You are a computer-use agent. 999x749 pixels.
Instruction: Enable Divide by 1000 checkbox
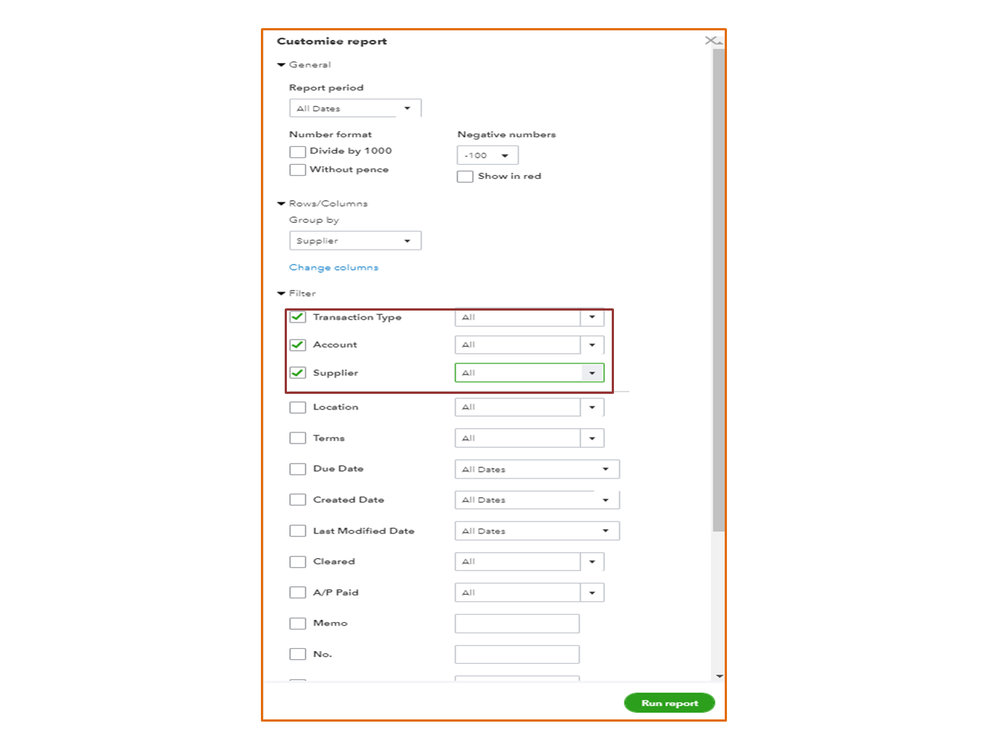click(297, 152)
